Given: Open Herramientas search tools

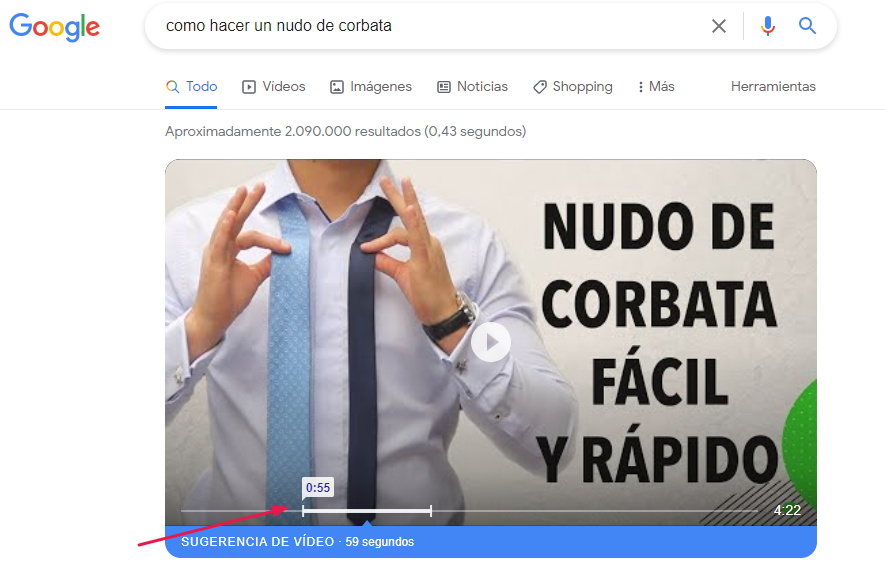Looking at the screenshot, I should 773,86.
